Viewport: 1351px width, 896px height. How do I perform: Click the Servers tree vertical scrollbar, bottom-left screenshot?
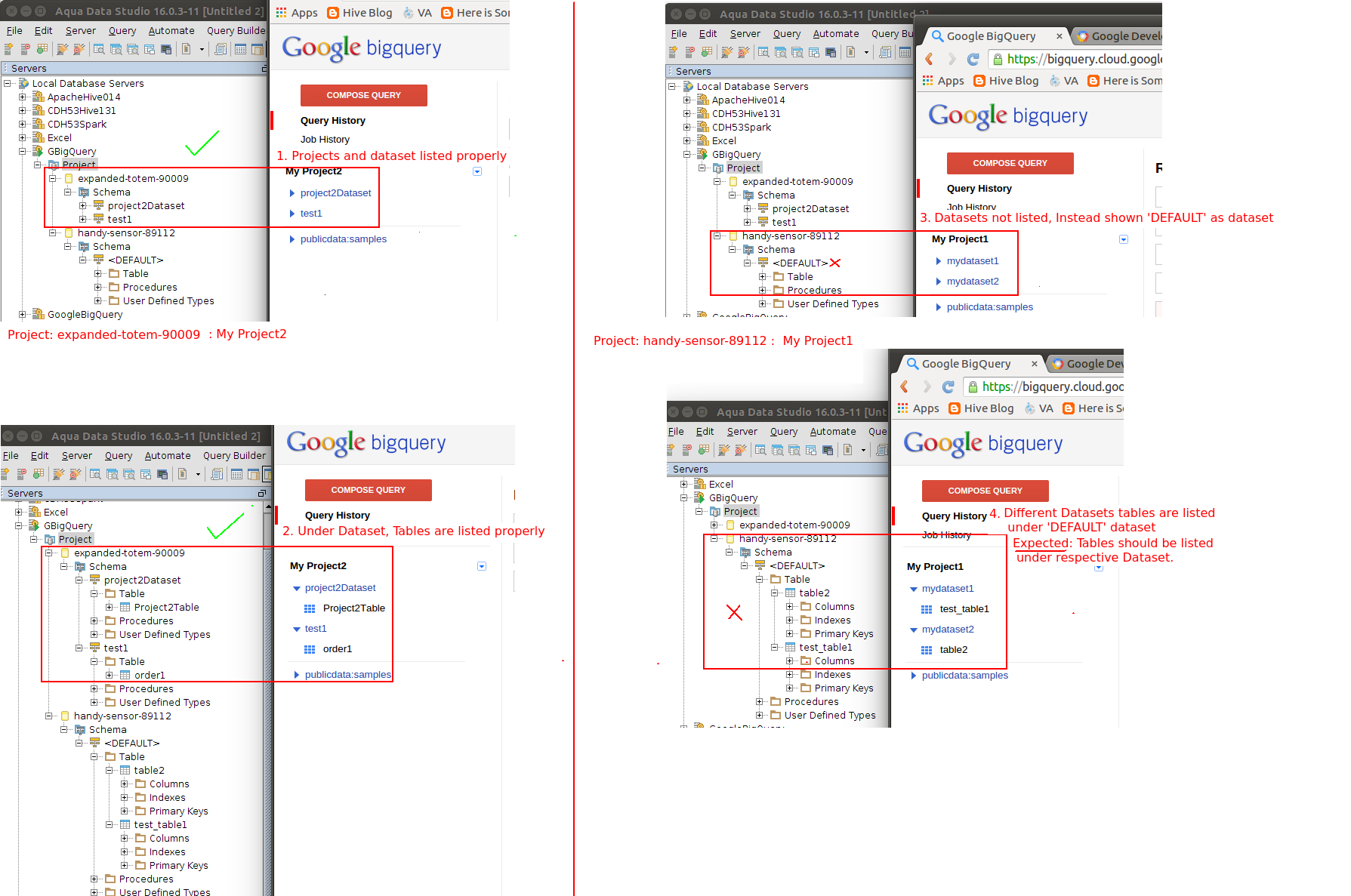[268, 698]
